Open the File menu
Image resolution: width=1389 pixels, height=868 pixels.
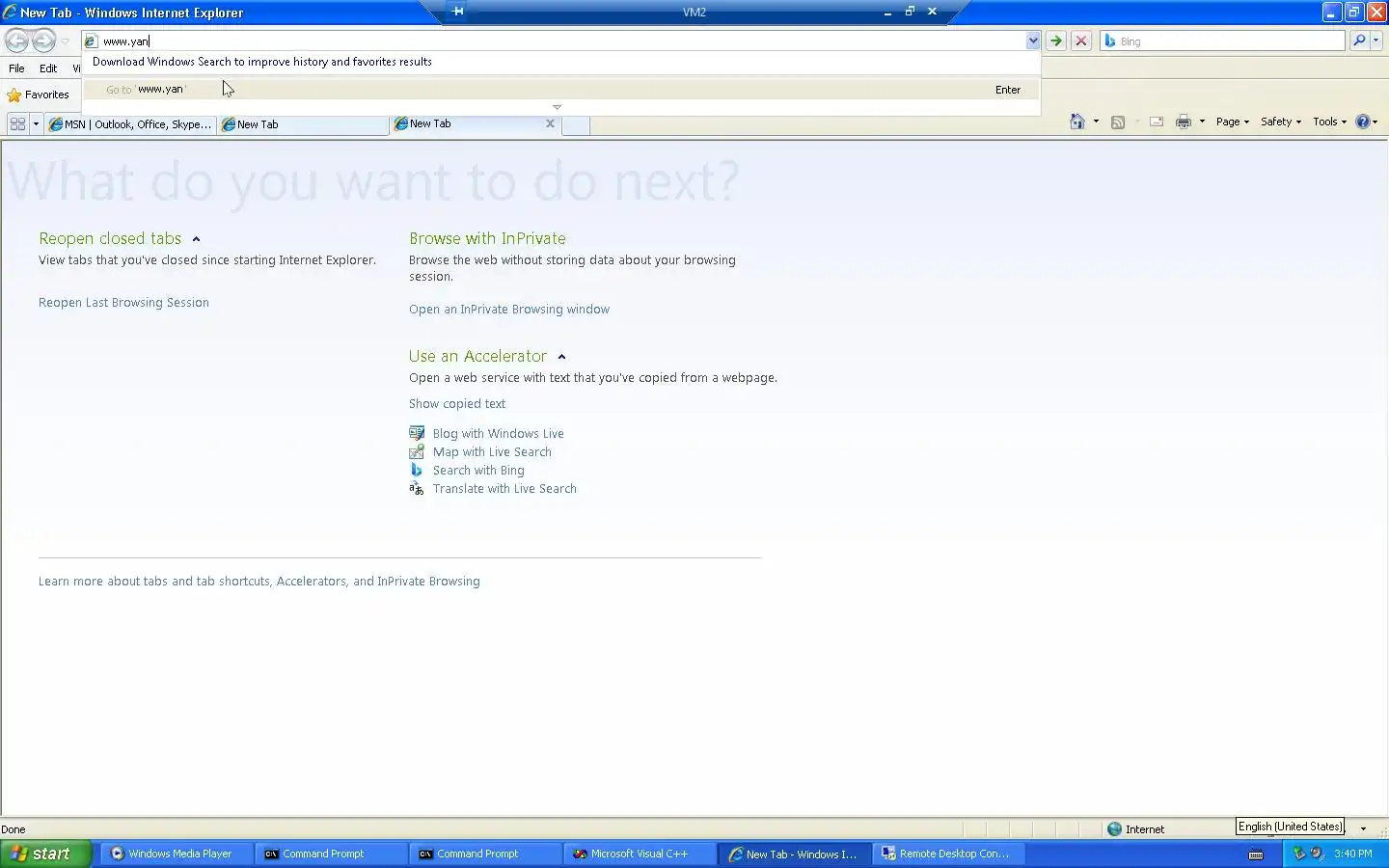coord(16,68)
